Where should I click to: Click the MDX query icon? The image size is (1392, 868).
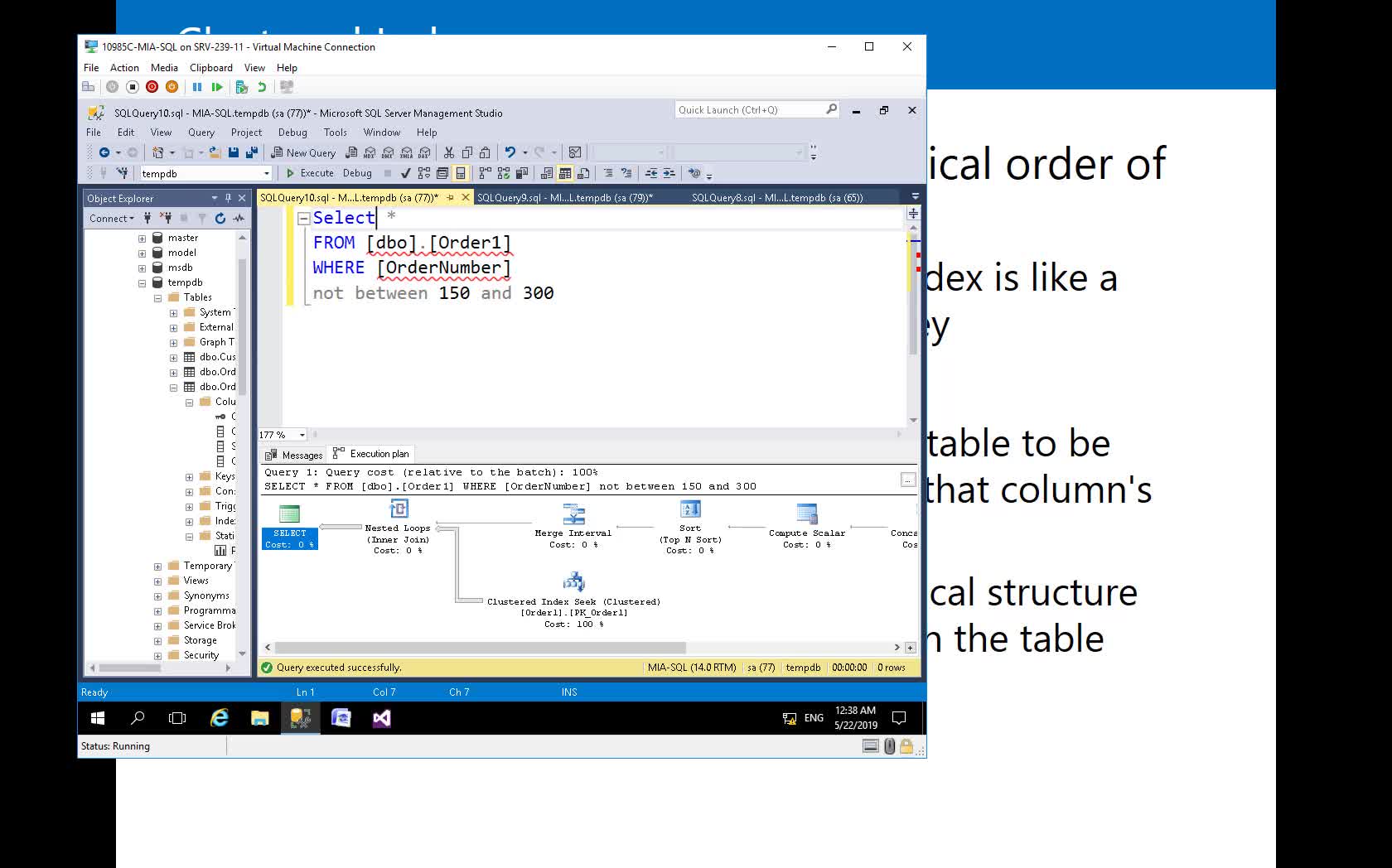point(370,152)
